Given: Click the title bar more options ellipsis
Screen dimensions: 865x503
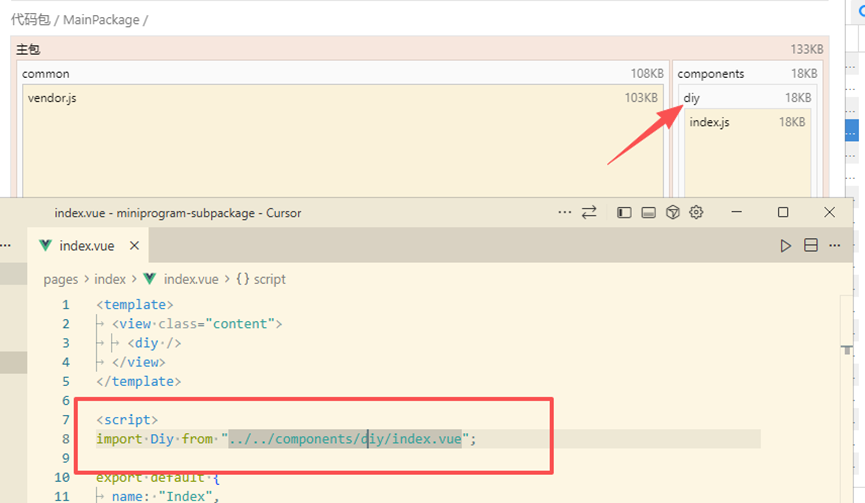Looking at the screenshot, I should pos(565,212).
